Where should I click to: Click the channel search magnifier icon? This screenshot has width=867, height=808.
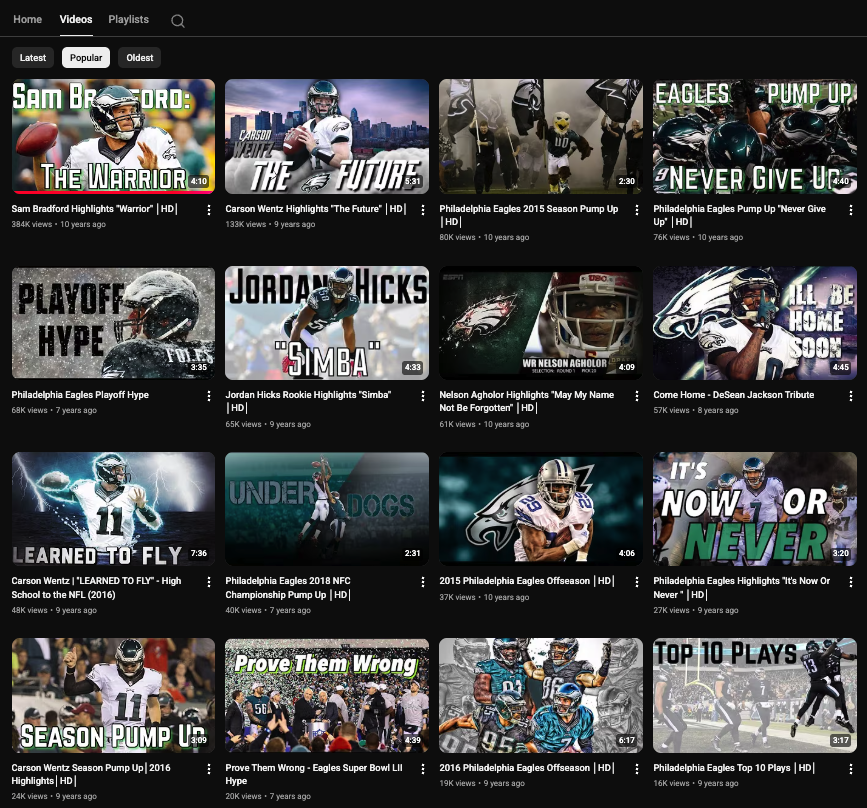coord(178,21)
